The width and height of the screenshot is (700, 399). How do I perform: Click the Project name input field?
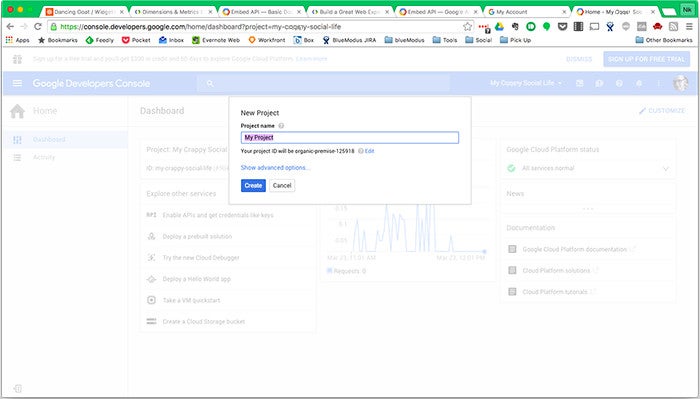[350, 137]
